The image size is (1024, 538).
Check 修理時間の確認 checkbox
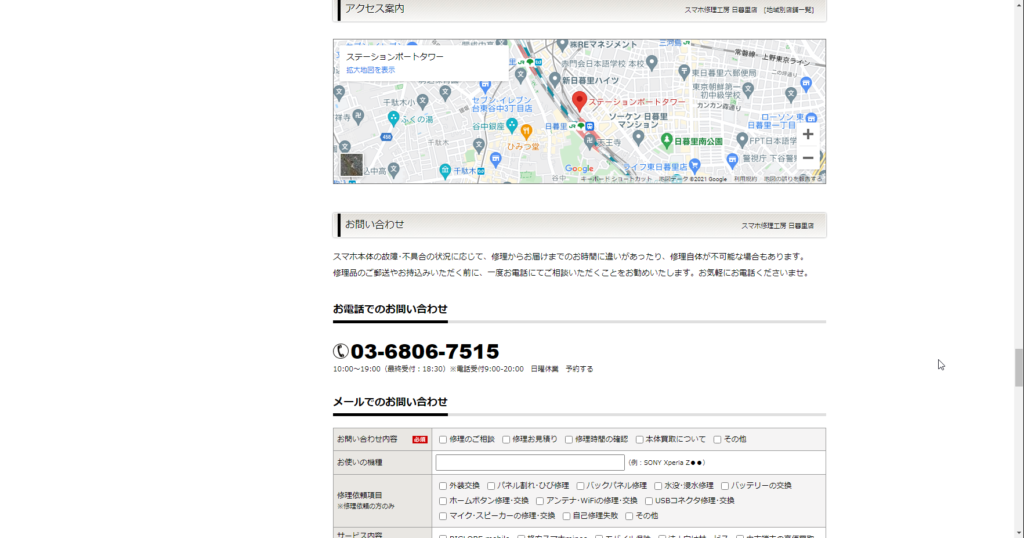(x=569, y=439)
